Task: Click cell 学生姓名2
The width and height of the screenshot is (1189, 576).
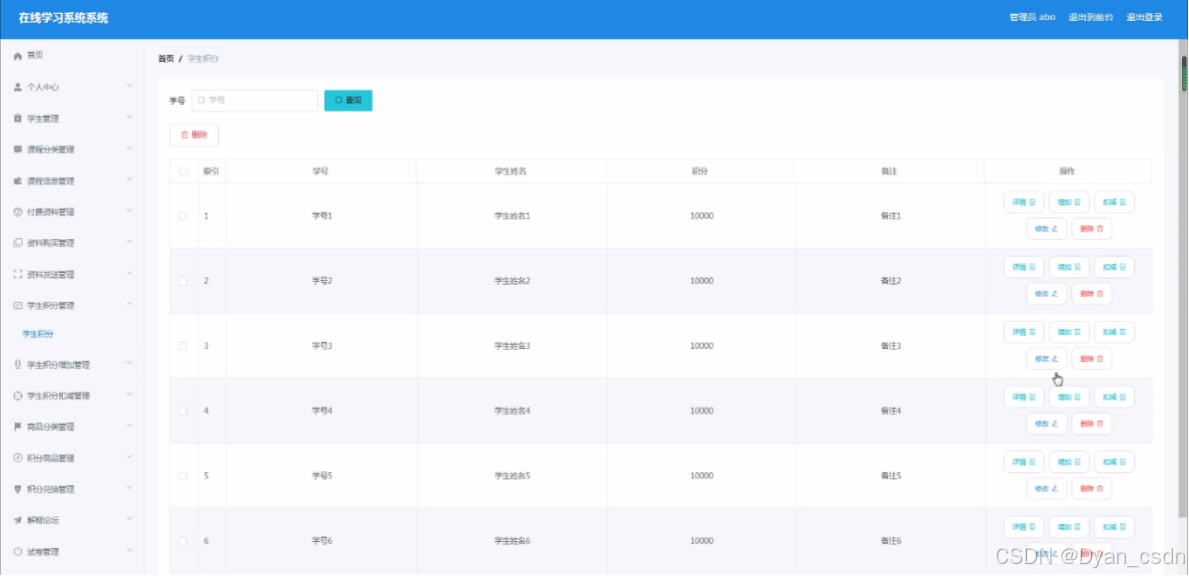Action: pos(512,280)
